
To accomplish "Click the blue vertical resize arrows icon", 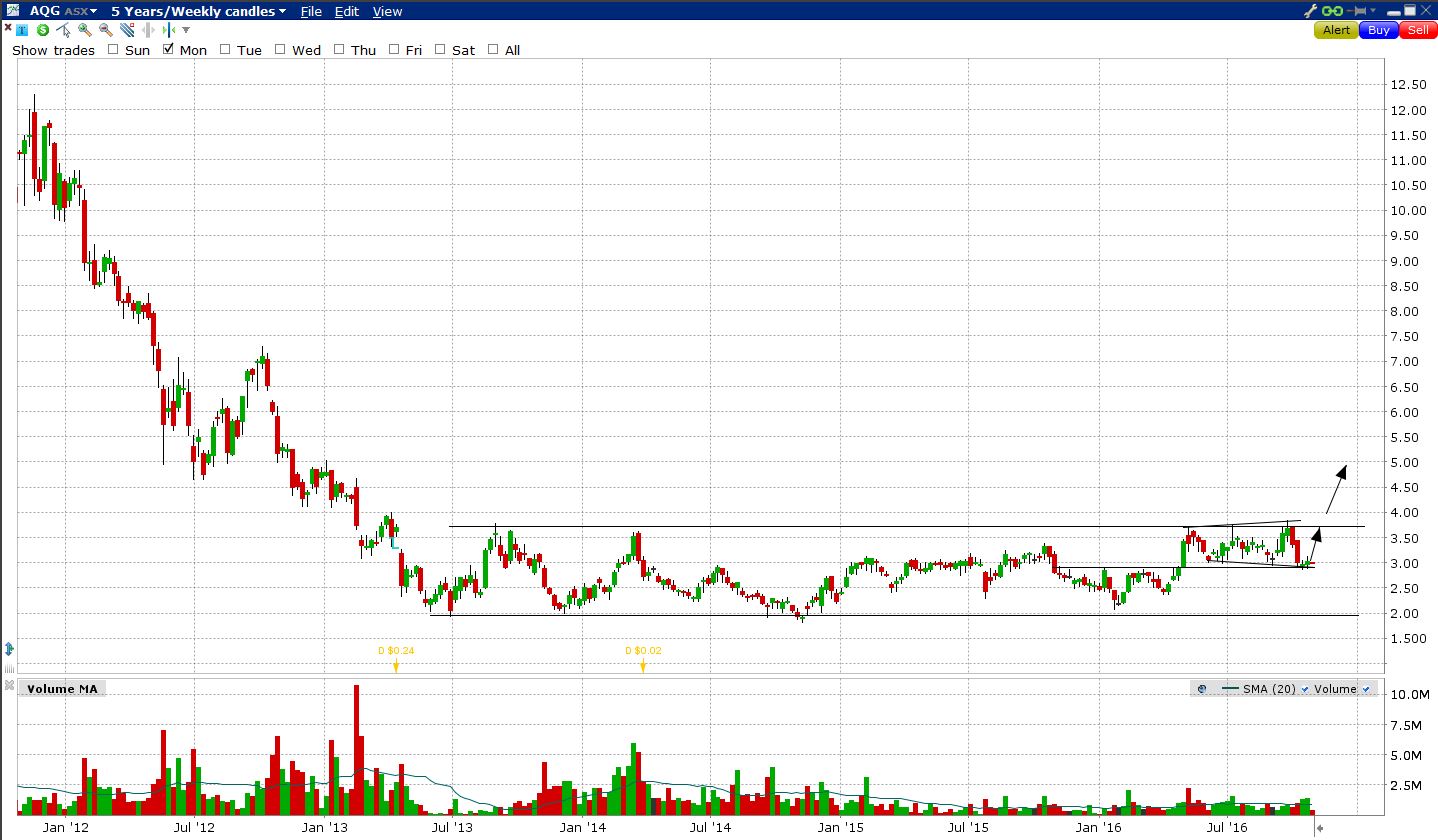I will pyautogui.click(x=10, y=648).
